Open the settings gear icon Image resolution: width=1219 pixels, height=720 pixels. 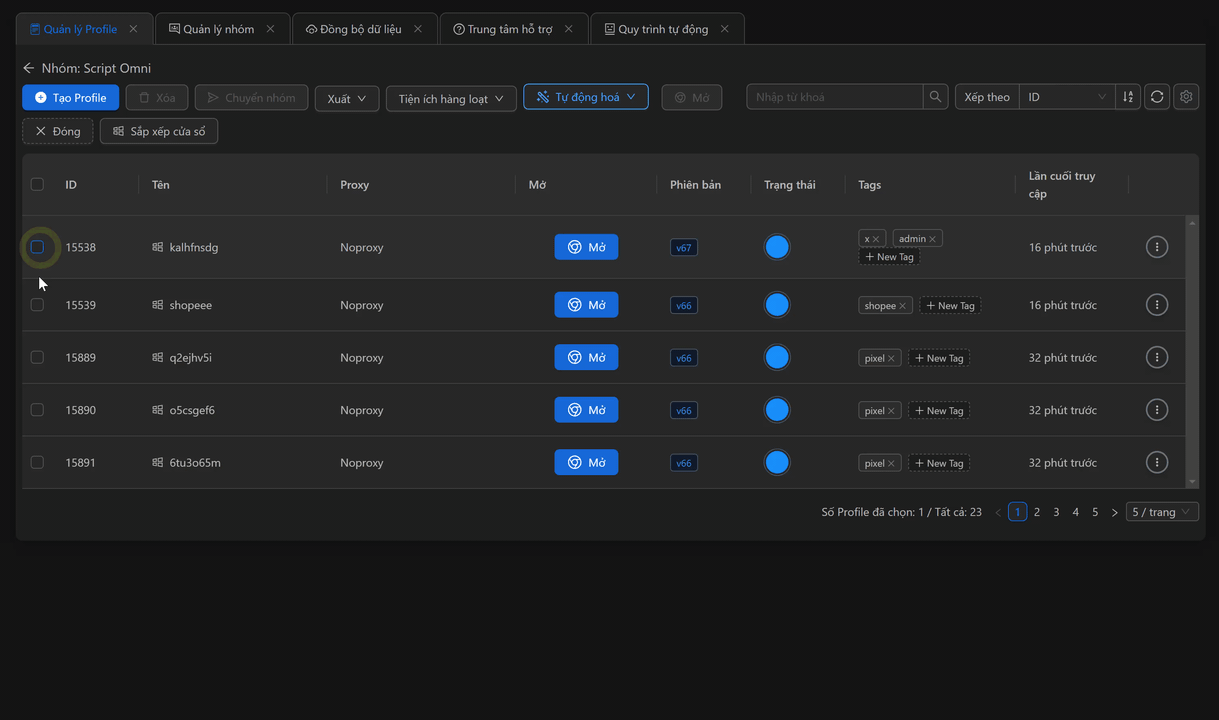[1186, 96]
